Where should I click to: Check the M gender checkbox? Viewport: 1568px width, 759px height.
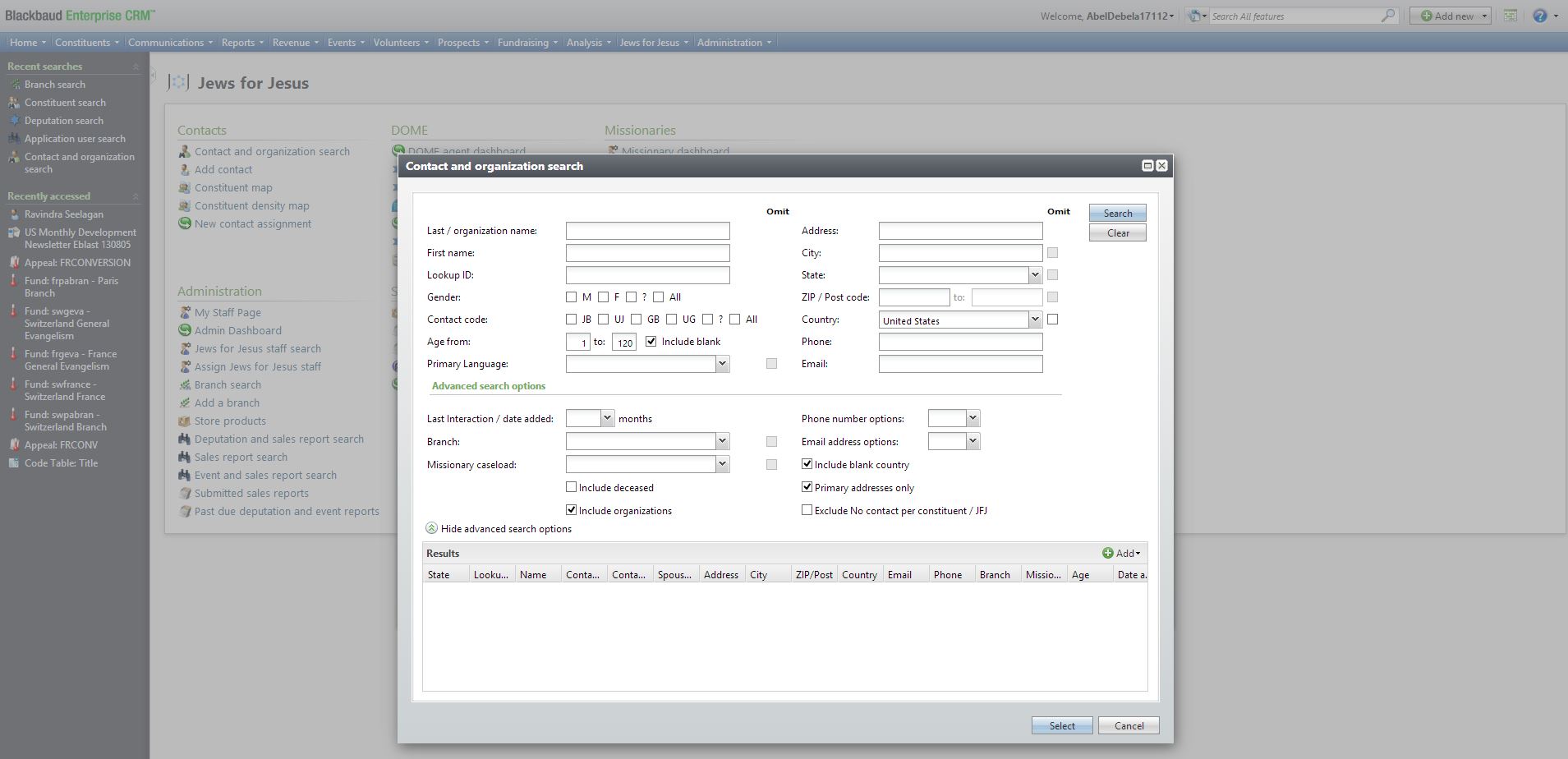tap(571, 297)
